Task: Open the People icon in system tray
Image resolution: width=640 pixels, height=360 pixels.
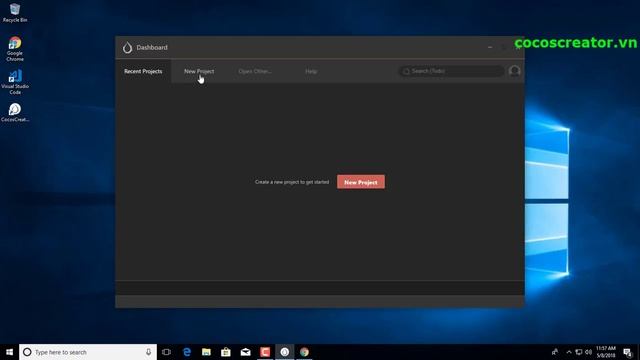Action: [x=554, y=352]
